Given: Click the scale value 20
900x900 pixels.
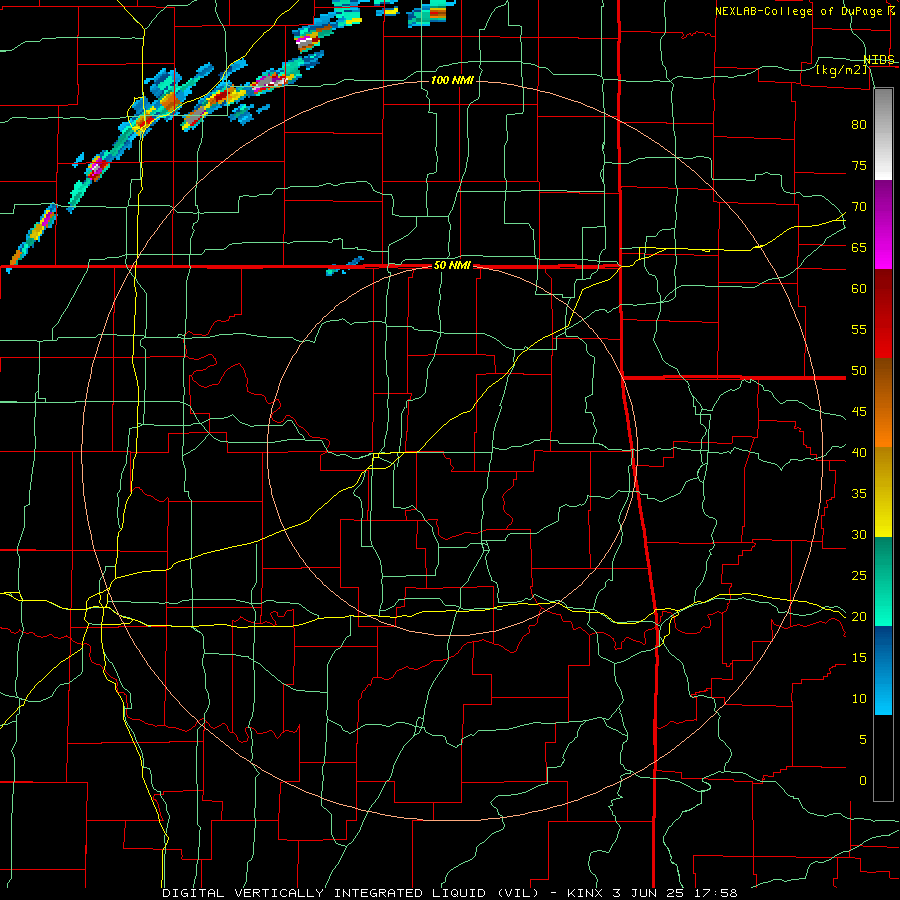Looking at the screenshot, I should tap(859, 616).
